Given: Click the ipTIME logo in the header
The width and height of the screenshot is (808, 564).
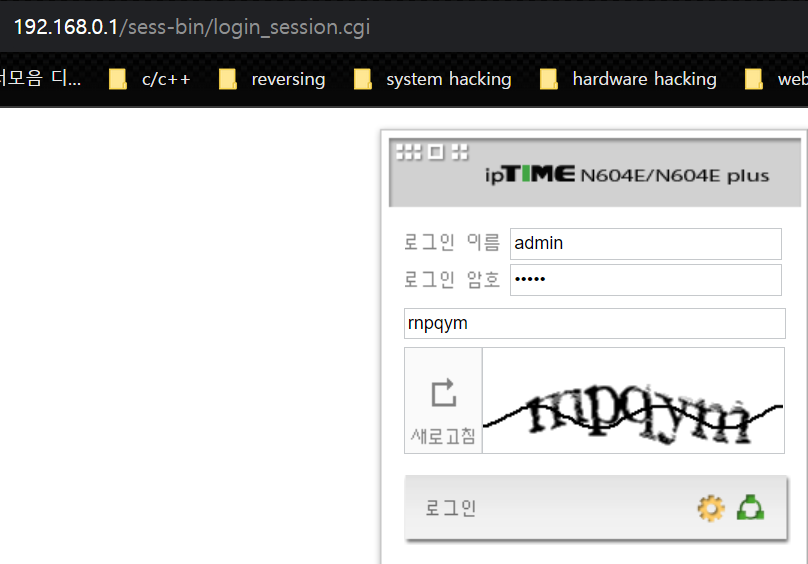Looking at the screenshot, I should [530, 175].
